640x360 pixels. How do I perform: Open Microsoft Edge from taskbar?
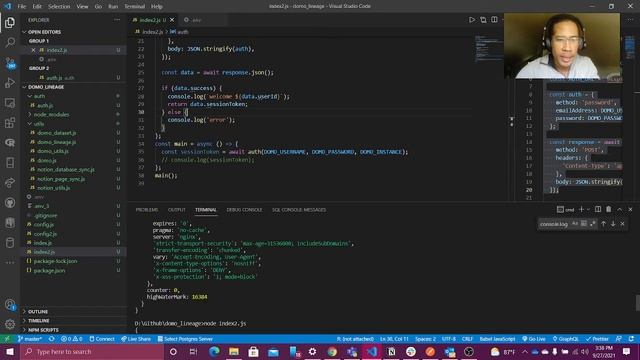coord(214,351)
